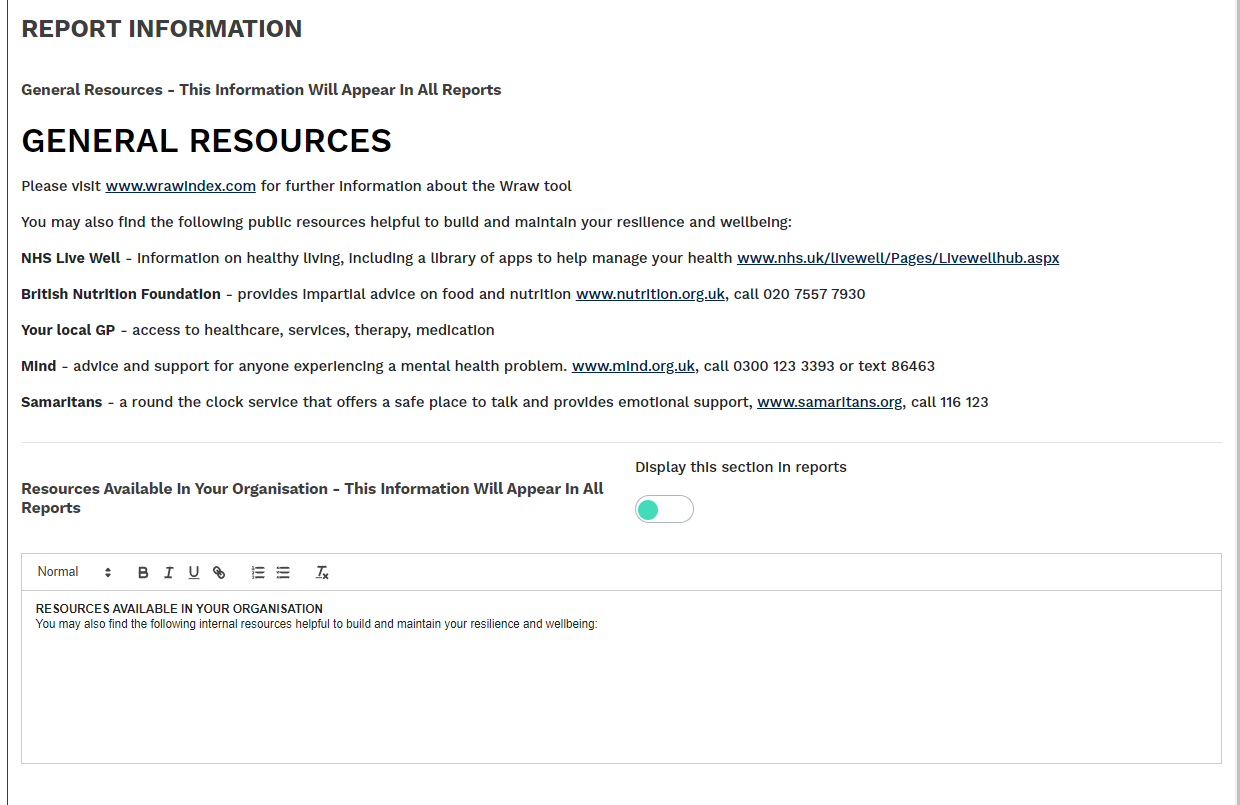Image resolution: width=1240 pixels, height=805 pixels.
Task: Click the Mind bold label
Action: click(x=39, y=366)
